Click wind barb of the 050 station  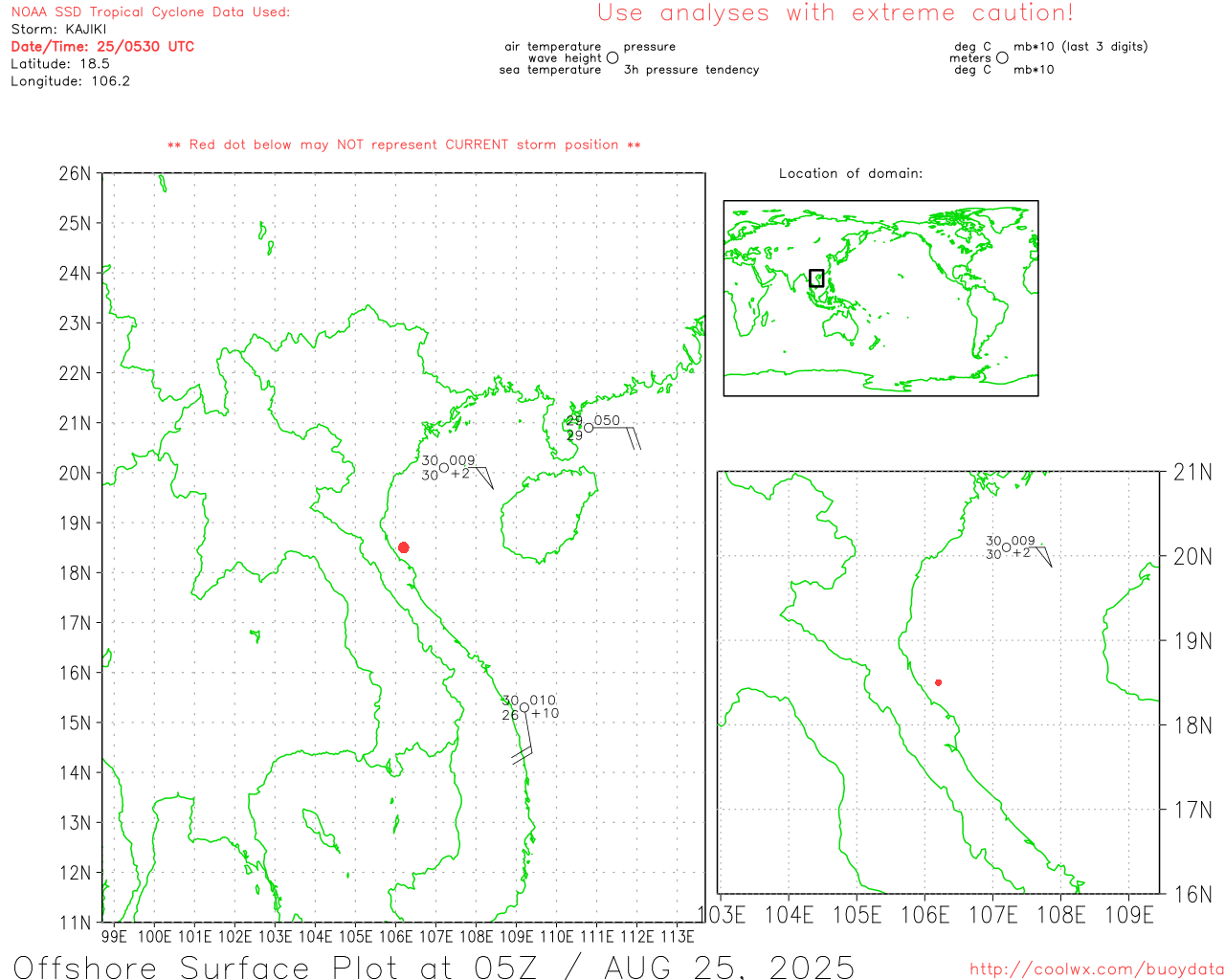point(616,437)
